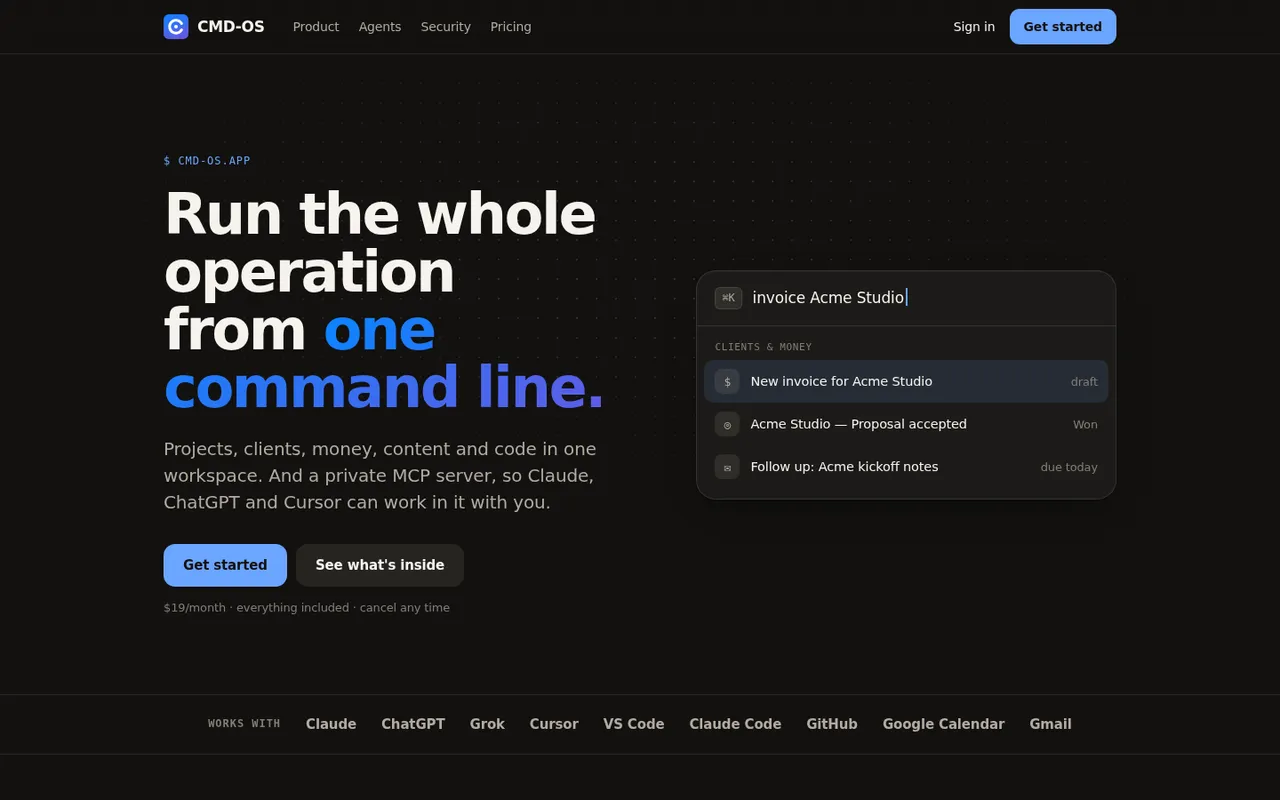Click the invoice Acme Studio search field
The height and width of the screenshot is (800, 1280).
(906, 298)
